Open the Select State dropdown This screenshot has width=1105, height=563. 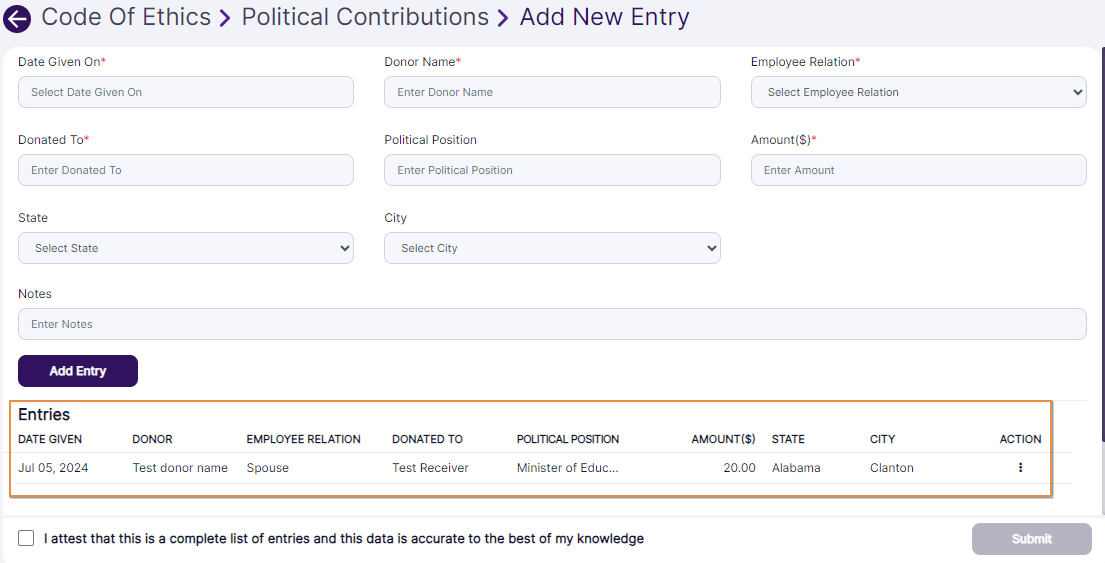pyautogui.click(x=186, y=248)
